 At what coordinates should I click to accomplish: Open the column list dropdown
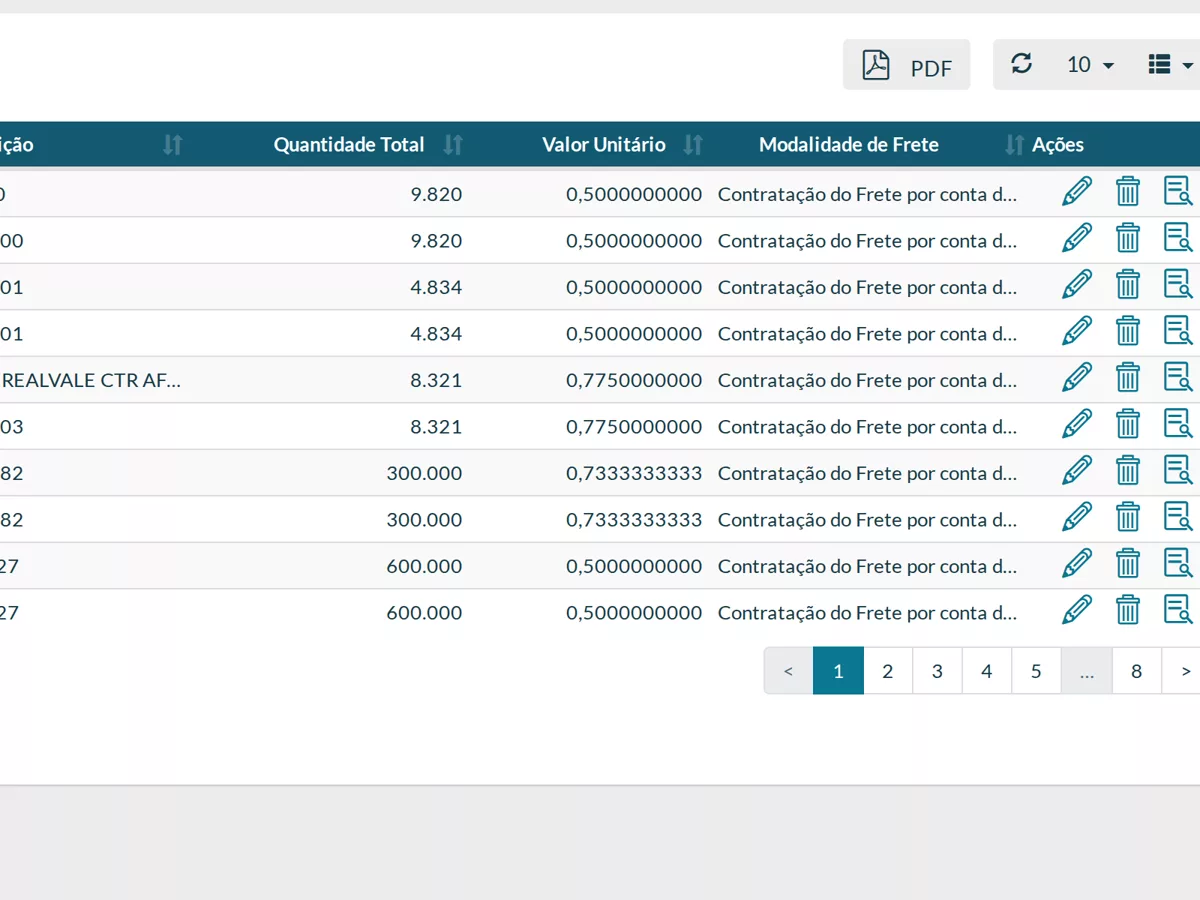[1170, 65]
